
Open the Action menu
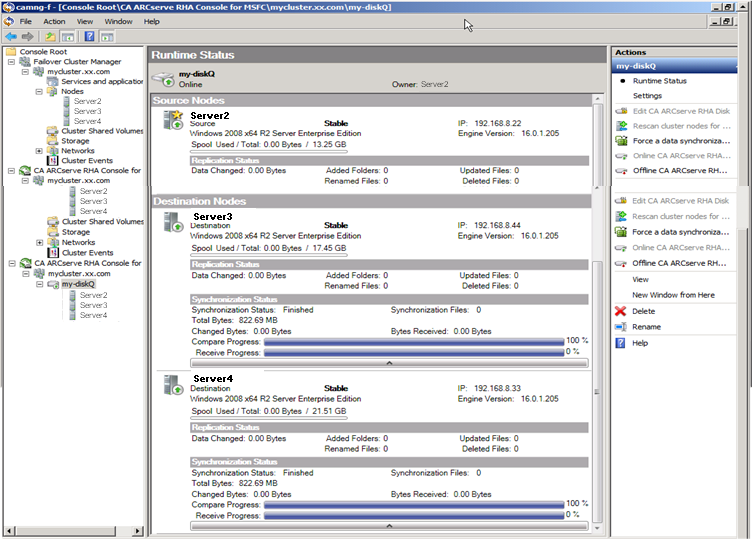54,21
